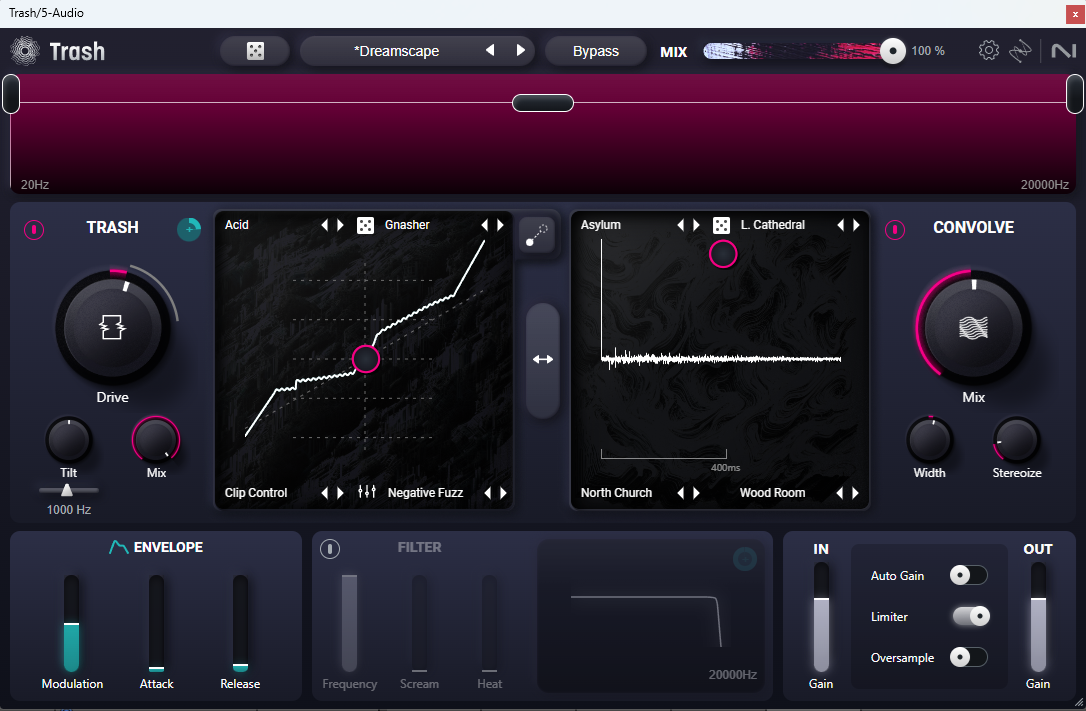1086x711 pixels.
Task: Click the Trash module Mix knob
Action: tap(156, 440)
